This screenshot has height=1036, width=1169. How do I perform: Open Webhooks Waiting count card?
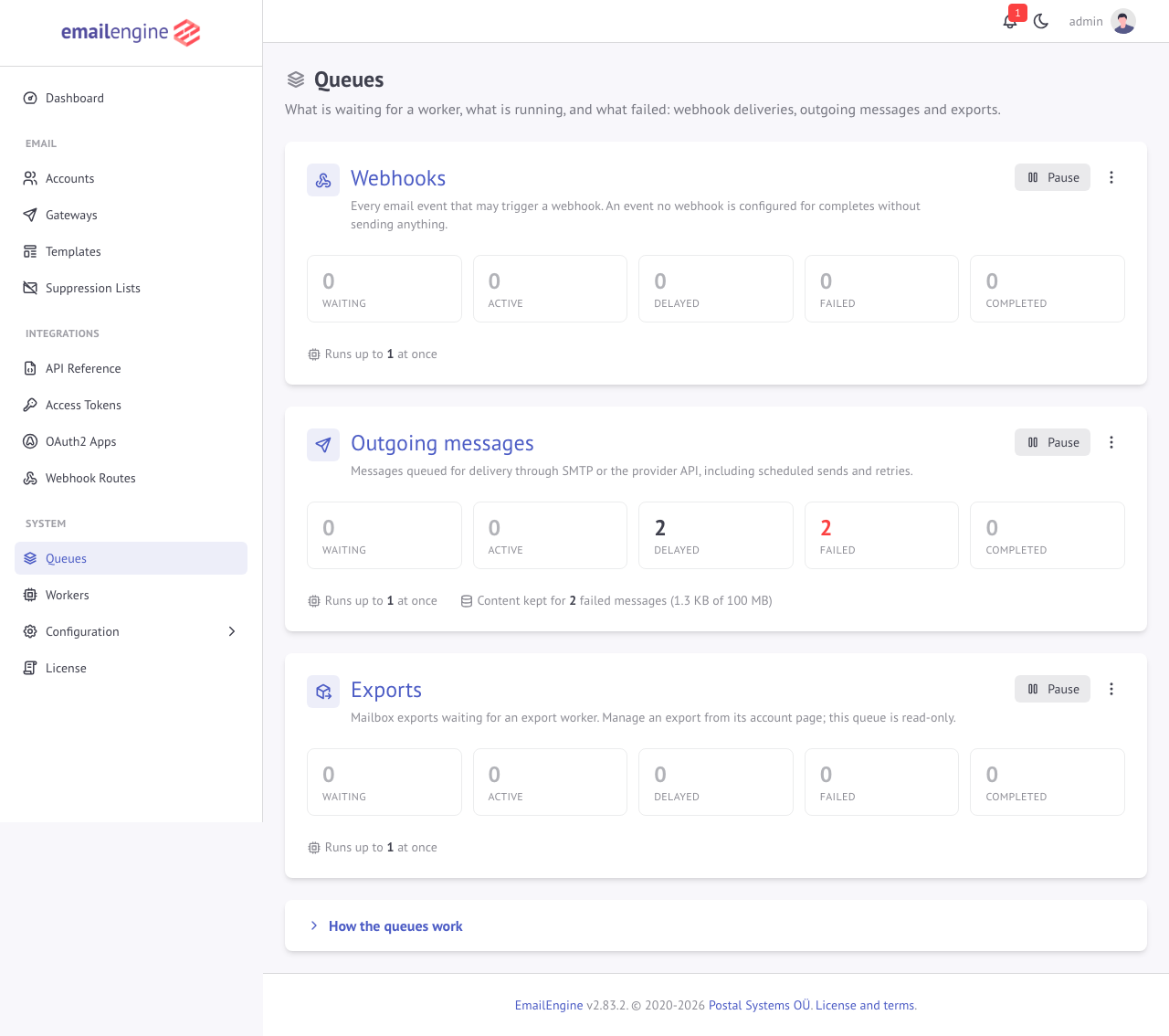tap(384, 289)
